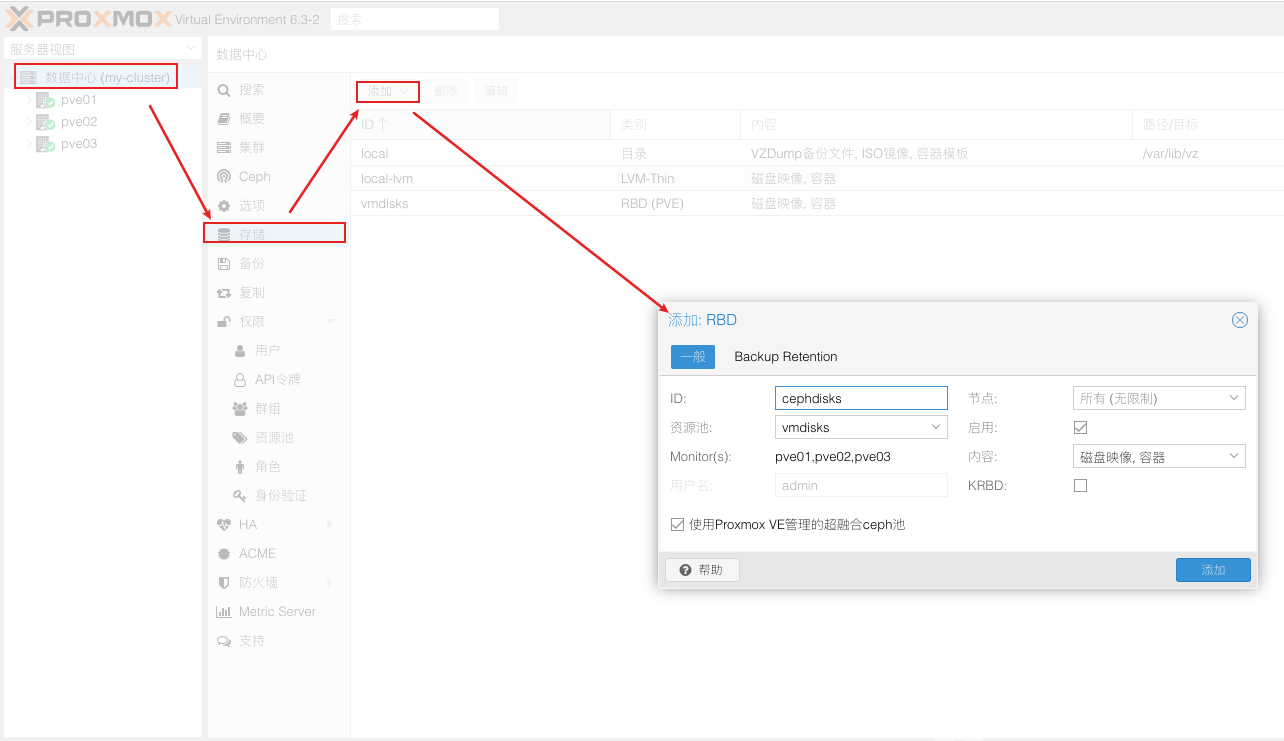The width and height of the screenshot is (1284, 741).
Task: Click the 删除 toolbar button
Action: pos(446,91)
